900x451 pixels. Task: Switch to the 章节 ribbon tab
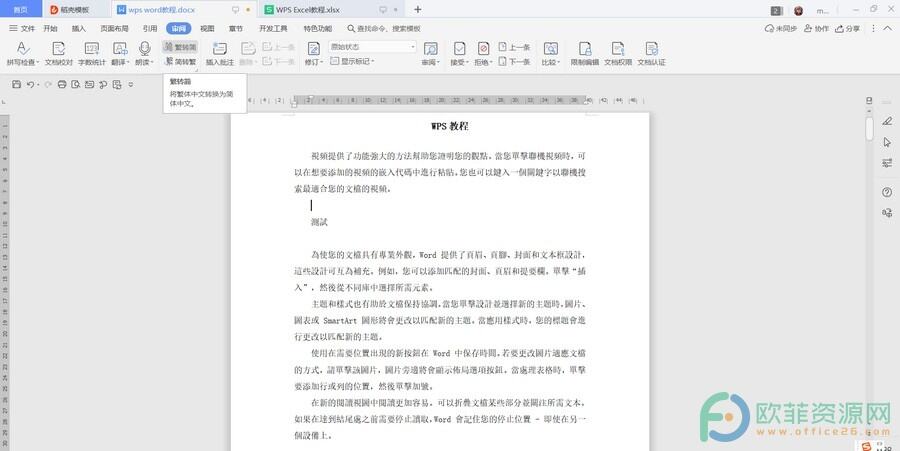tap(235, 28)
